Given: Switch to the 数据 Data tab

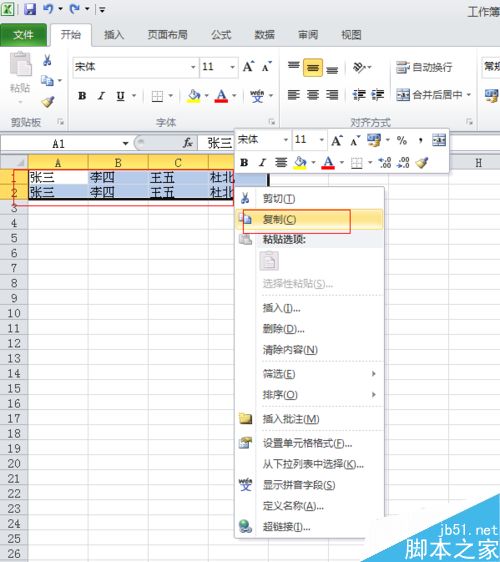Looking at the screenshot, I should tap(265, 35).
